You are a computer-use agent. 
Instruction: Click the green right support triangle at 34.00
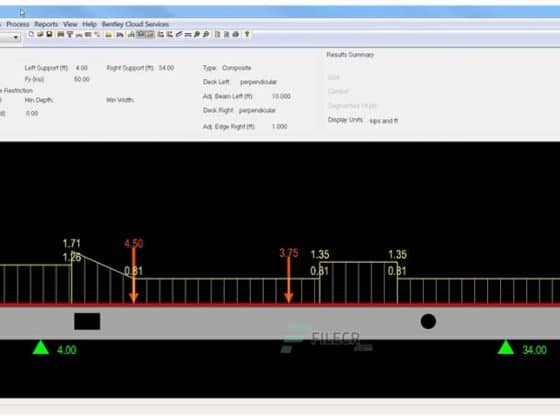506,348
